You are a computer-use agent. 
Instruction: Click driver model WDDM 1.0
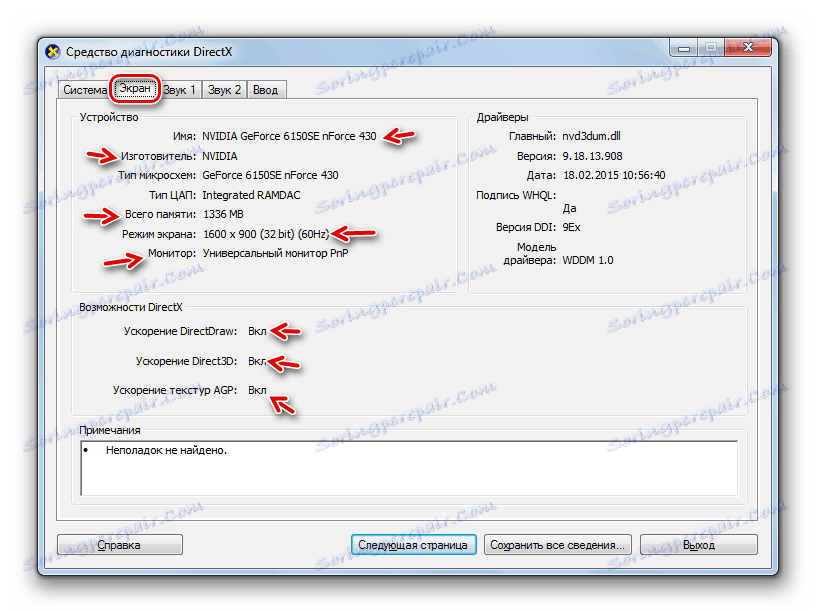pyautogui.click(x=588, y=260)
